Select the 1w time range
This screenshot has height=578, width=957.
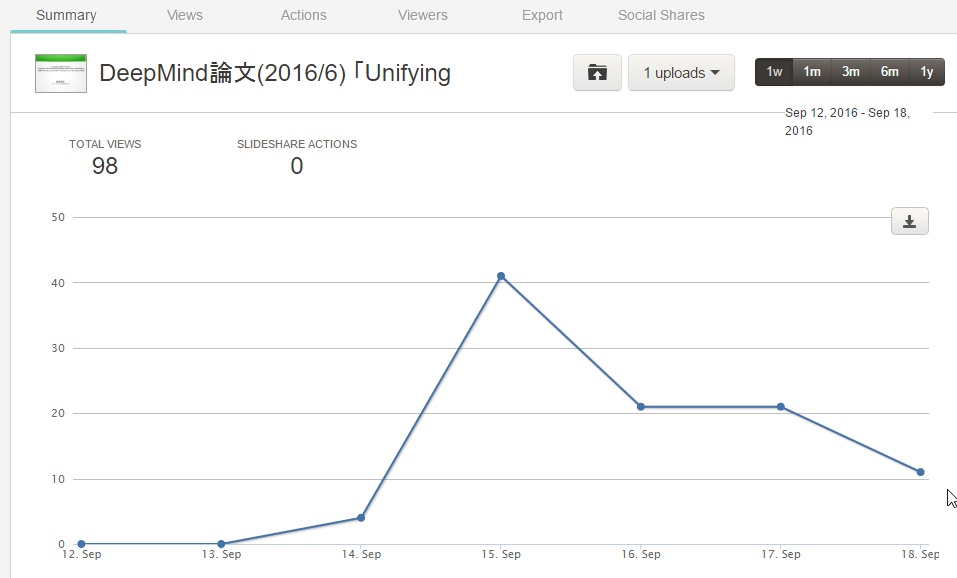coord(772,71)
